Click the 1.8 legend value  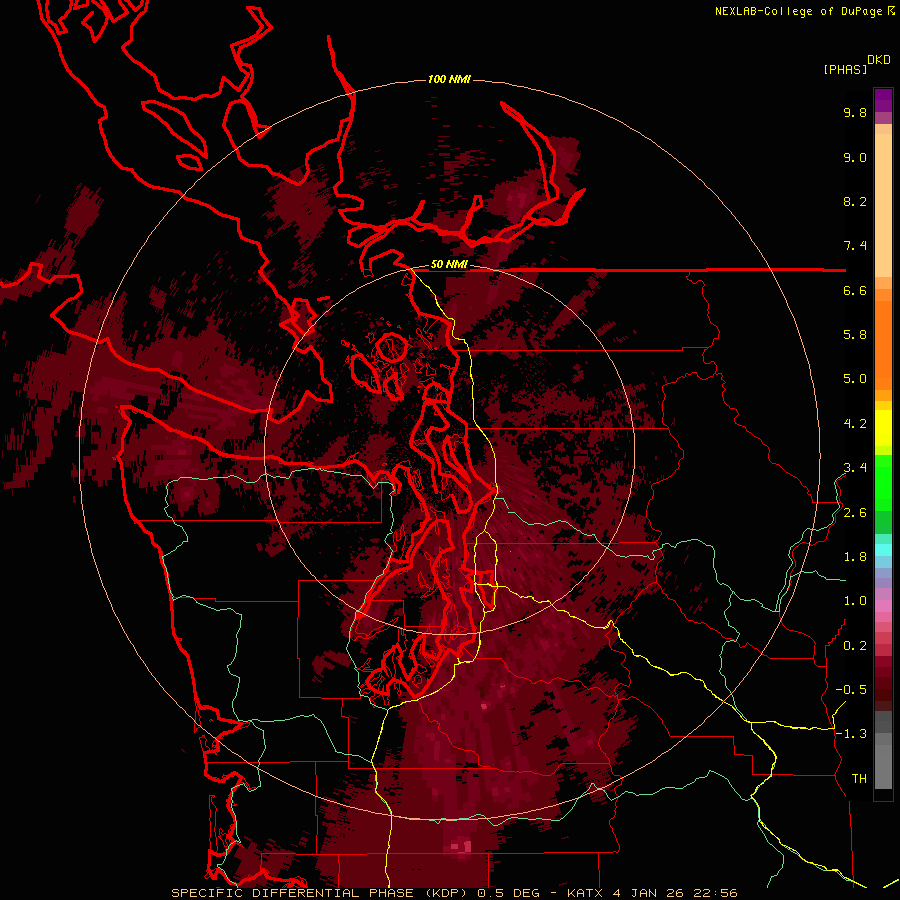click(x=855, y=557)
